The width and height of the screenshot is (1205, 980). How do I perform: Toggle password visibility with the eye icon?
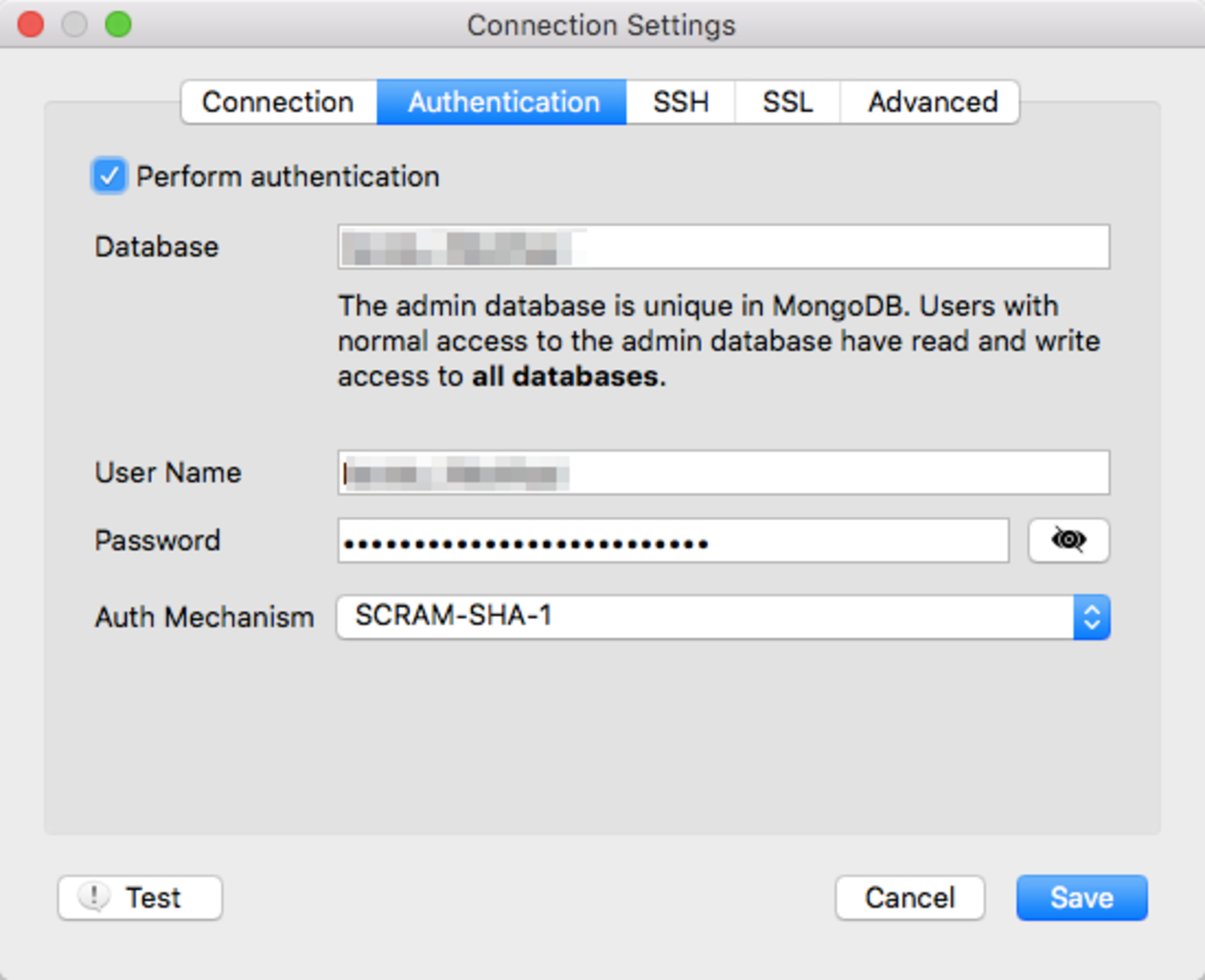click(x=1068, y=540)
